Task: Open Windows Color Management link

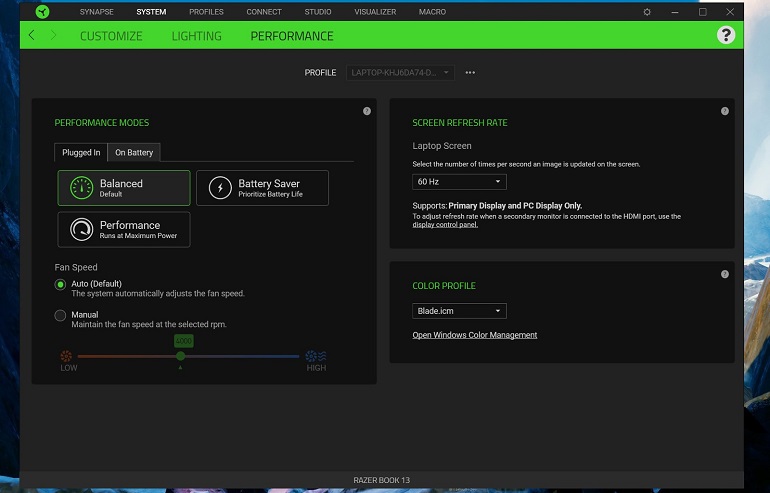Action: click(475, 335)
